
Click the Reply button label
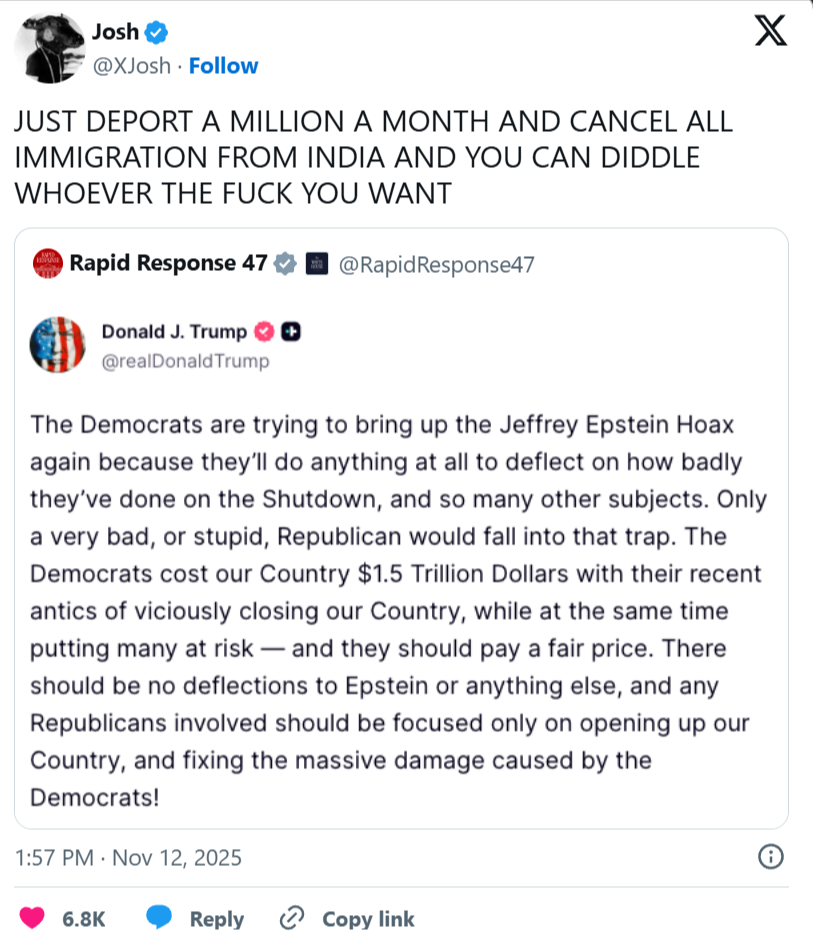[217, 919]
